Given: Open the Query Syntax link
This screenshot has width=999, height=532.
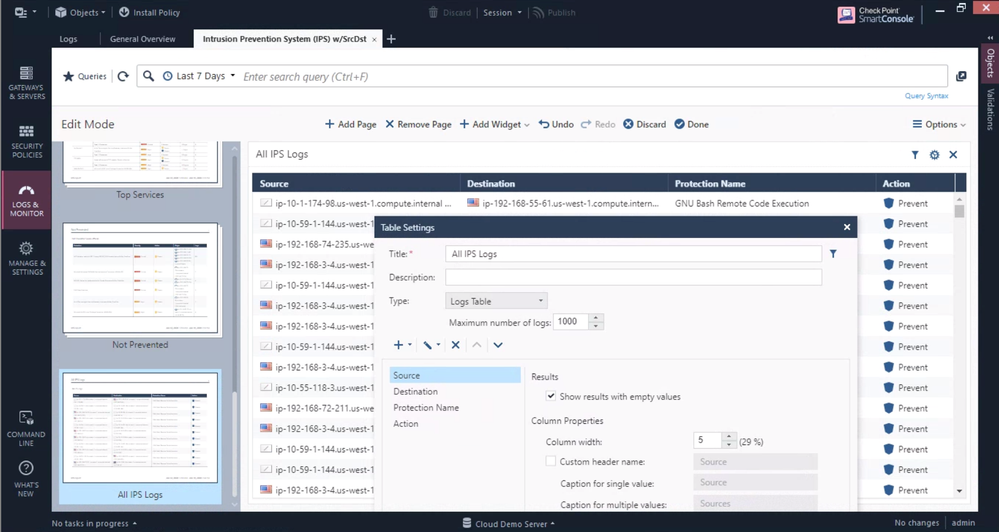Looking at the screenshot, I should 926,96.
